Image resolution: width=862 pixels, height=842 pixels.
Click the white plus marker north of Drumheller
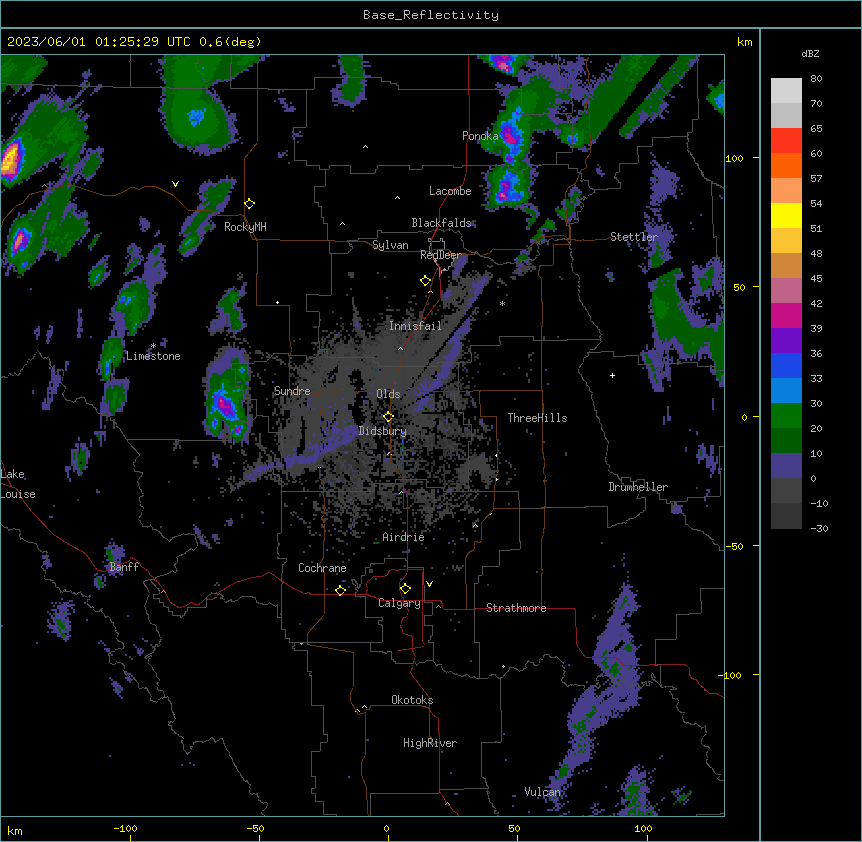click(612, 375)
